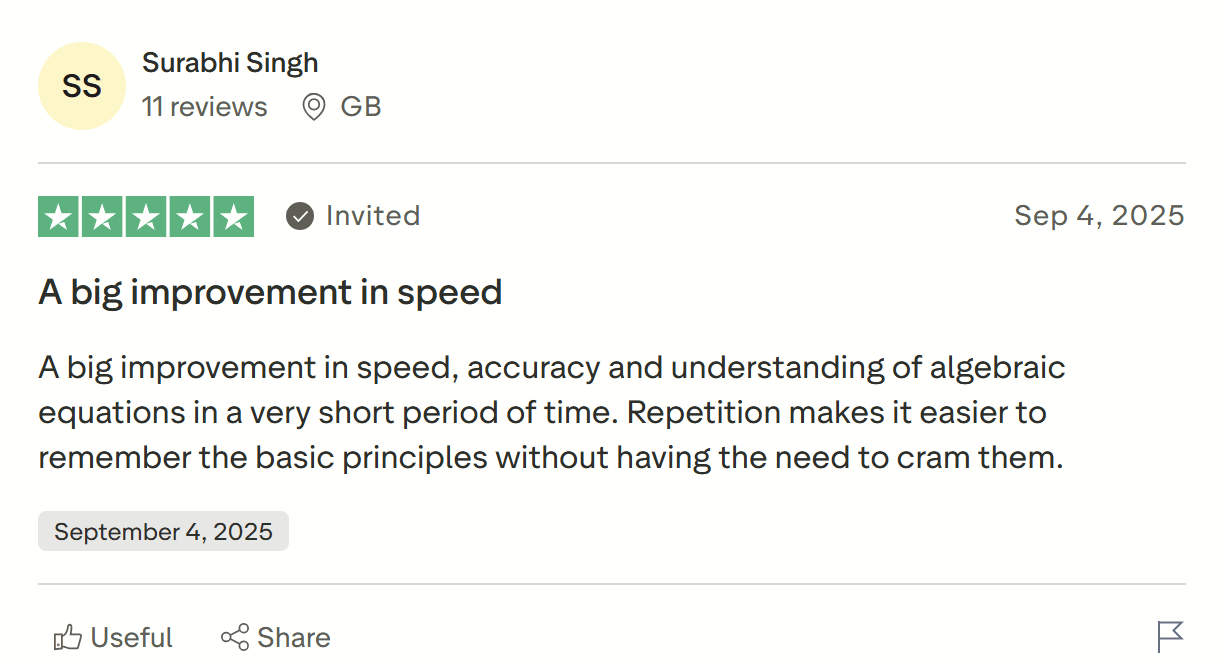Click the first green rating star
The width and height of the screenshot is (1228, 669).
pos(59,217)
